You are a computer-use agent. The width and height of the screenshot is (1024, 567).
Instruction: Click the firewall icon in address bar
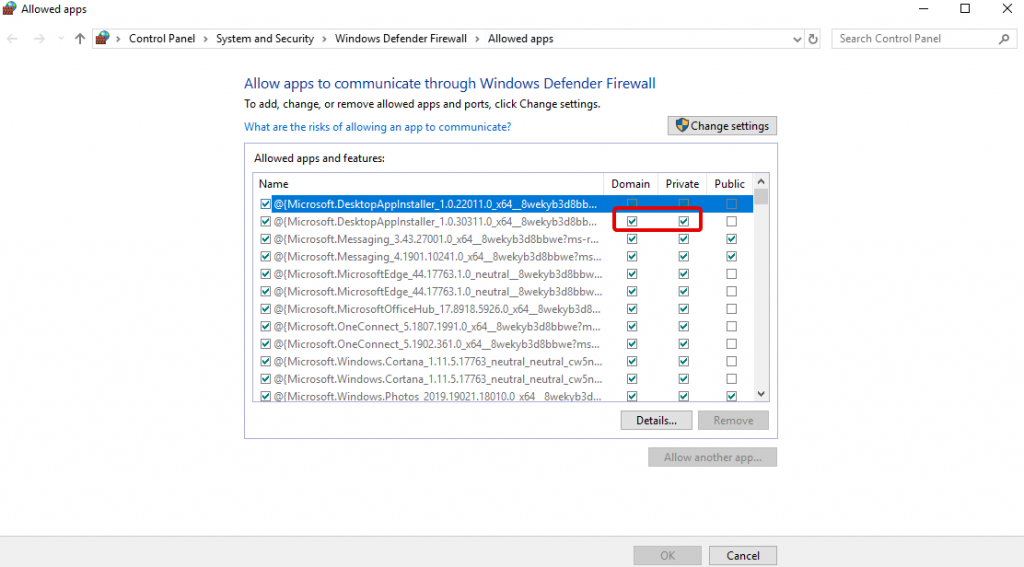click(103, 38)
